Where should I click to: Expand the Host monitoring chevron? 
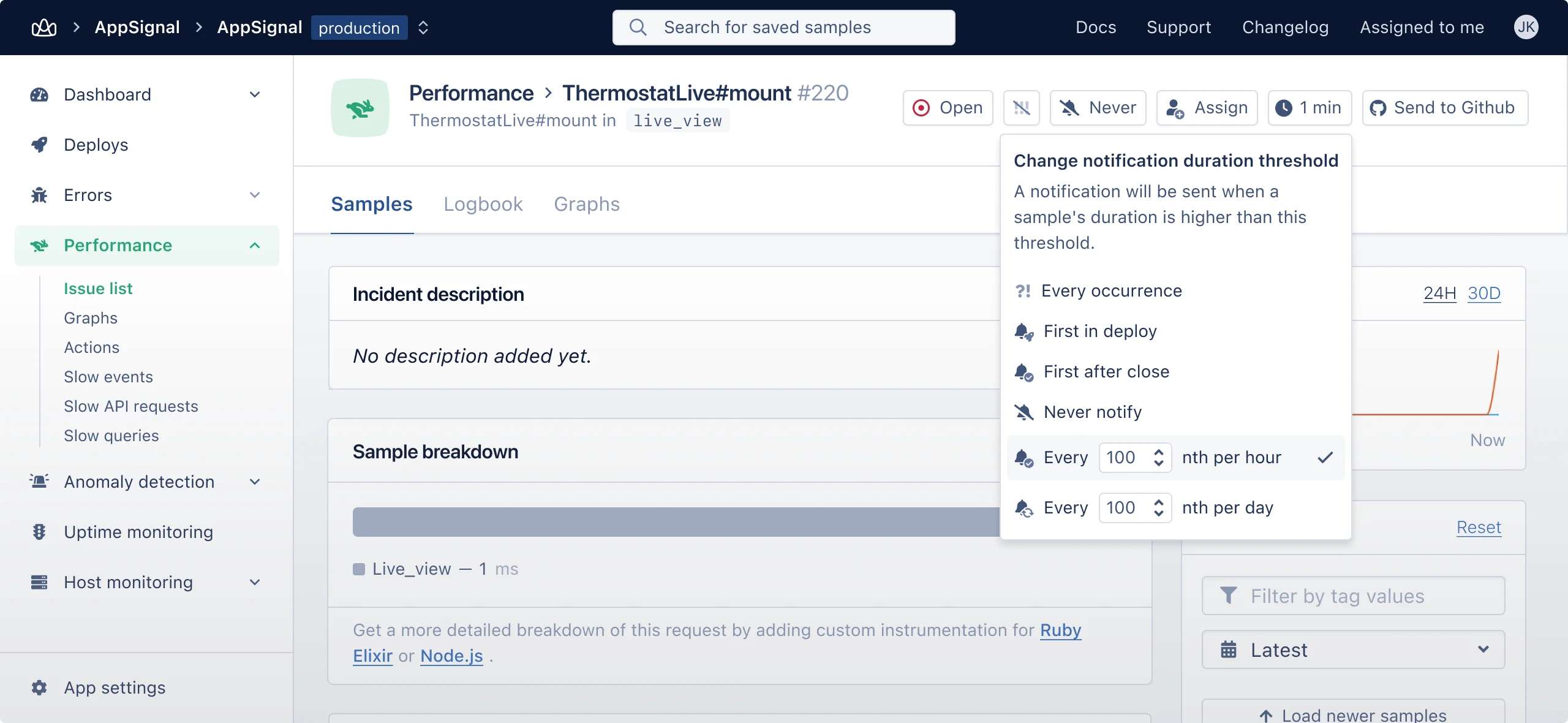click(x=255, y=582)
